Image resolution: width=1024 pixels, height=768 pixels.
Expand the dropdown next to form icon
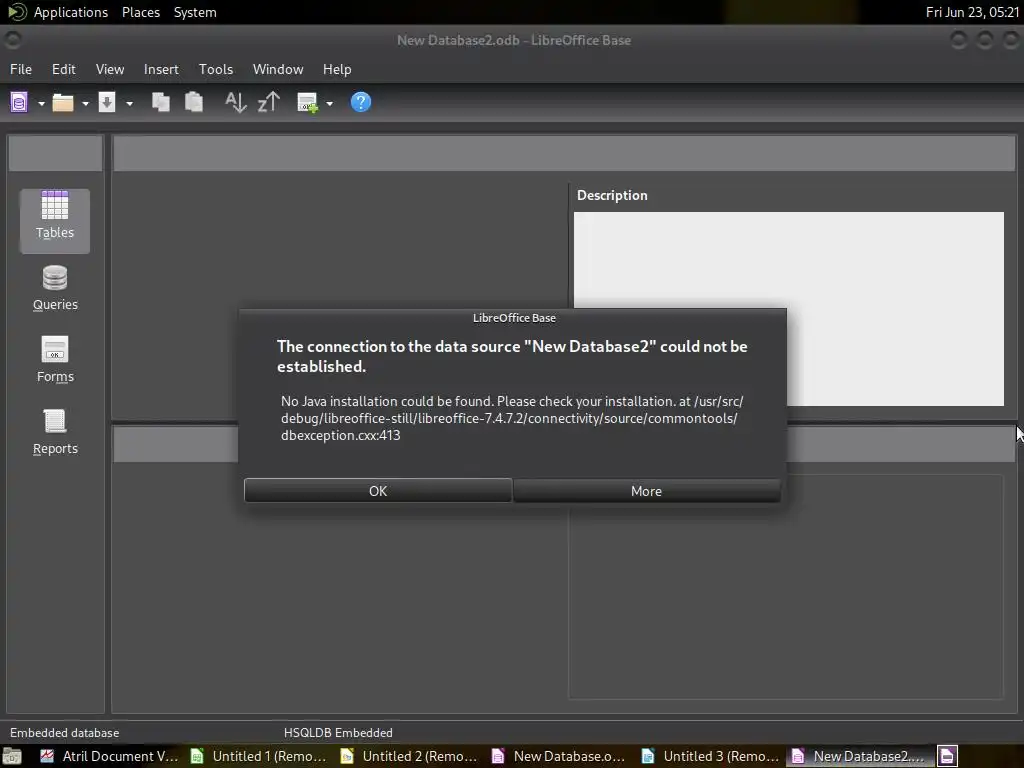(x=329, y=103)
